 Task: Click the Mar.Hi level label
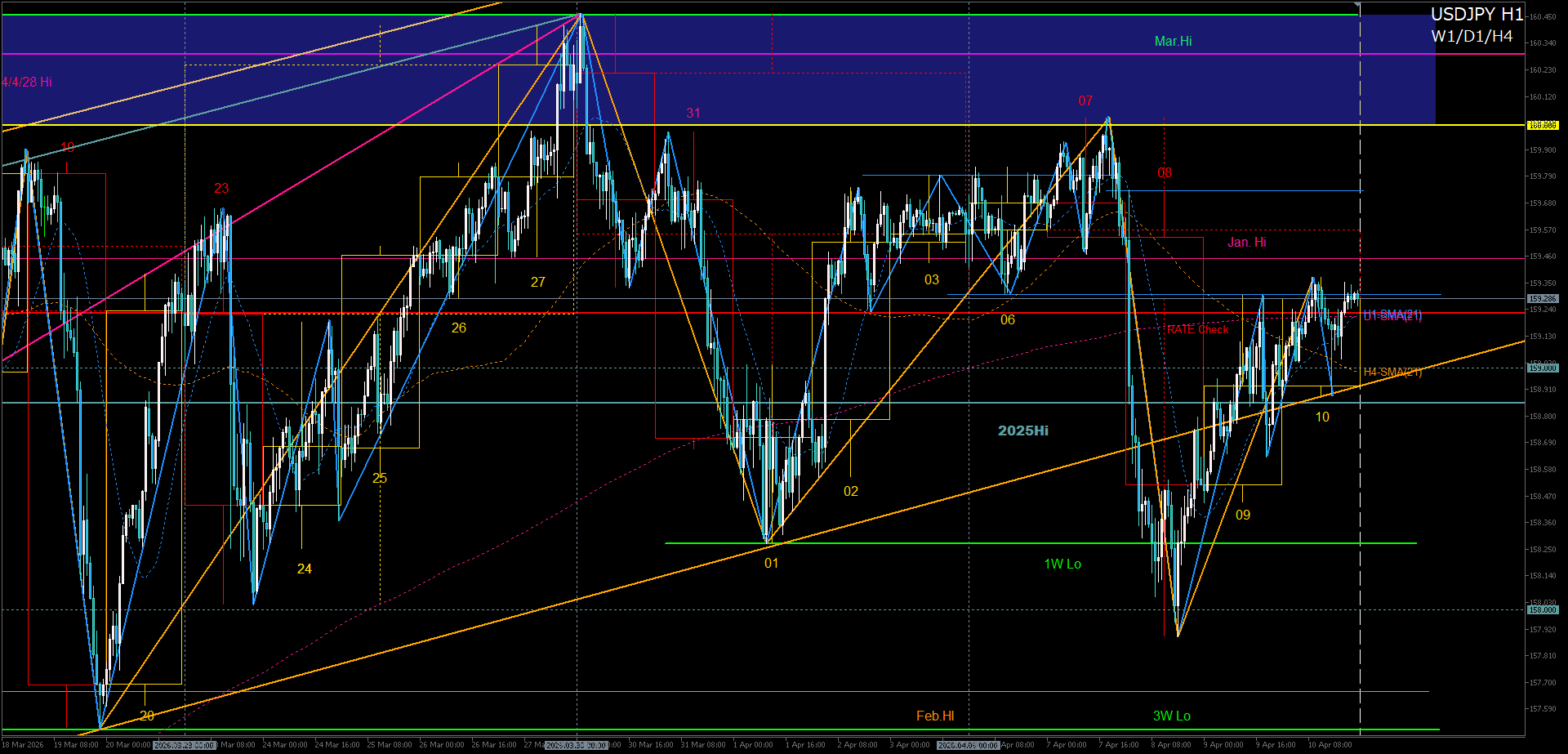pos(1173,41)
